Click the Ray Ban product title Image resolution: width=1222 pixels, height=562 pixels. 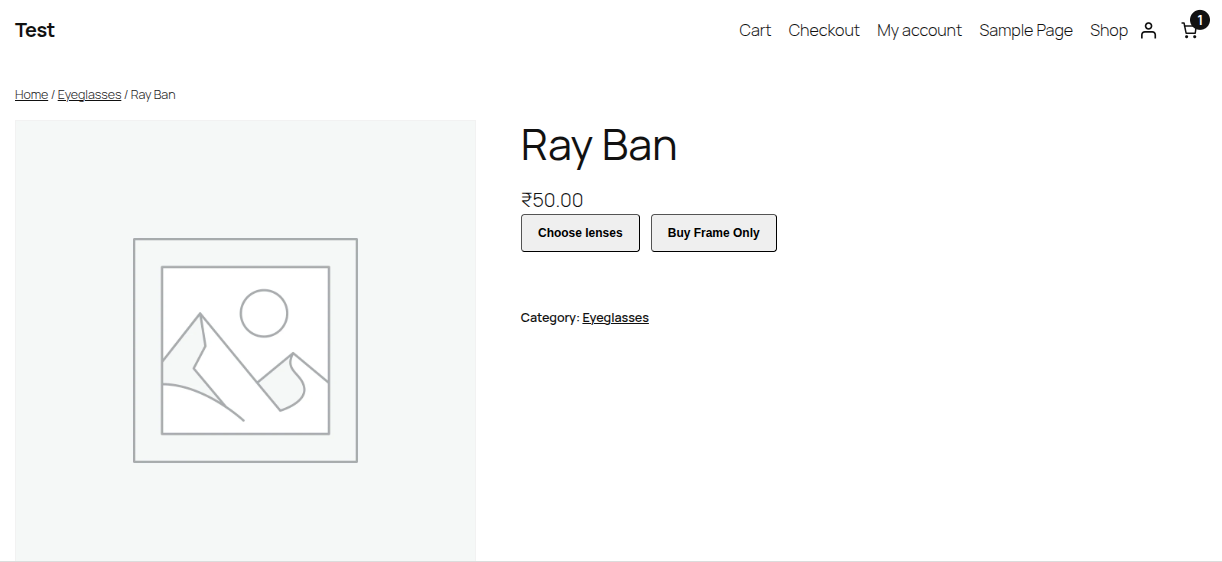(x=599, y=146)
